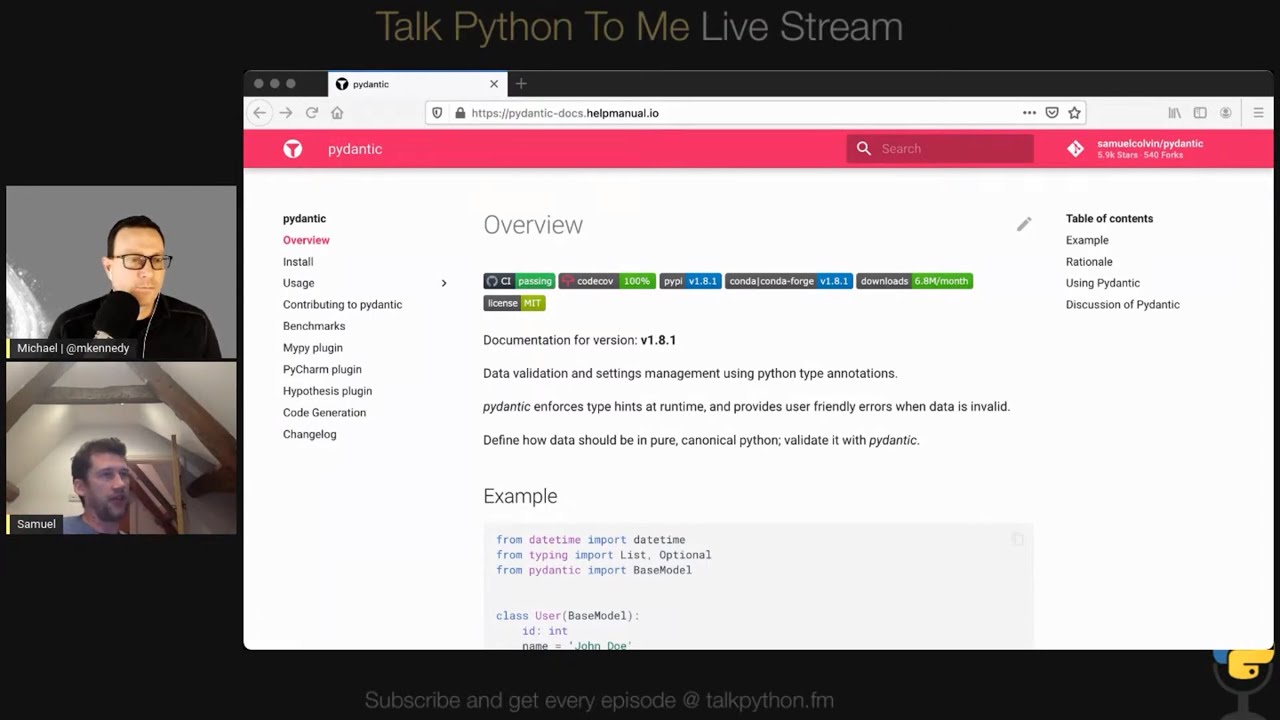Open the Library bookmarks menu
This screenshot has height=720, width=1280.
[x=1175, y=113]
